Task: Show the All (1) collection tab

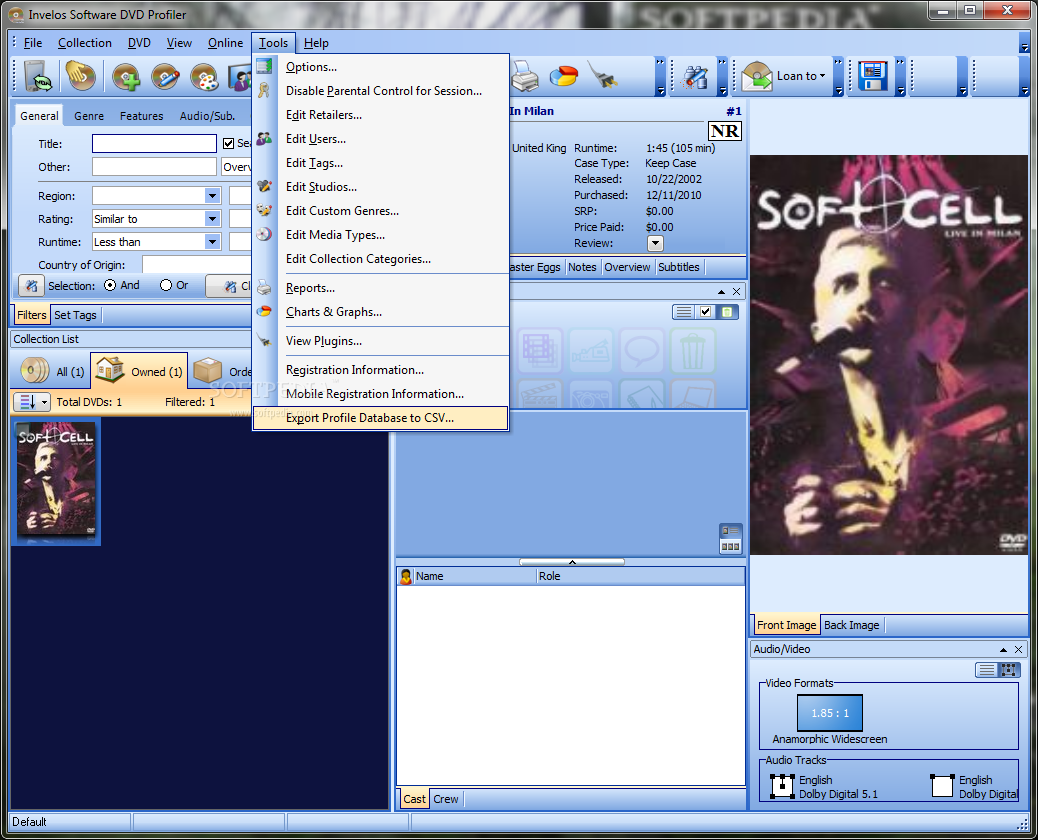Action: (x=52, y=371)
